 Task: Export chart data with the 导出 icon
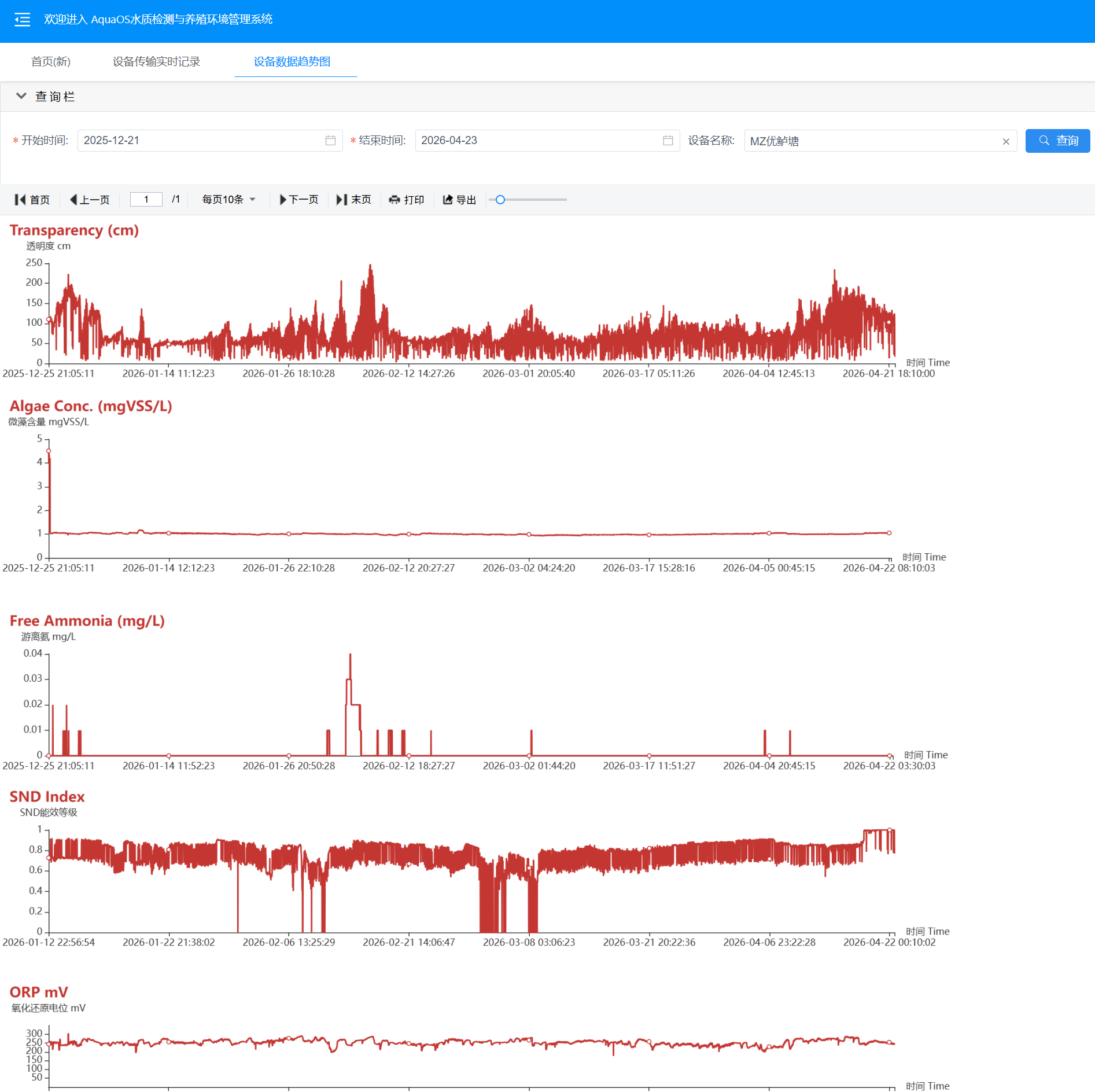[x=448, y=199]
